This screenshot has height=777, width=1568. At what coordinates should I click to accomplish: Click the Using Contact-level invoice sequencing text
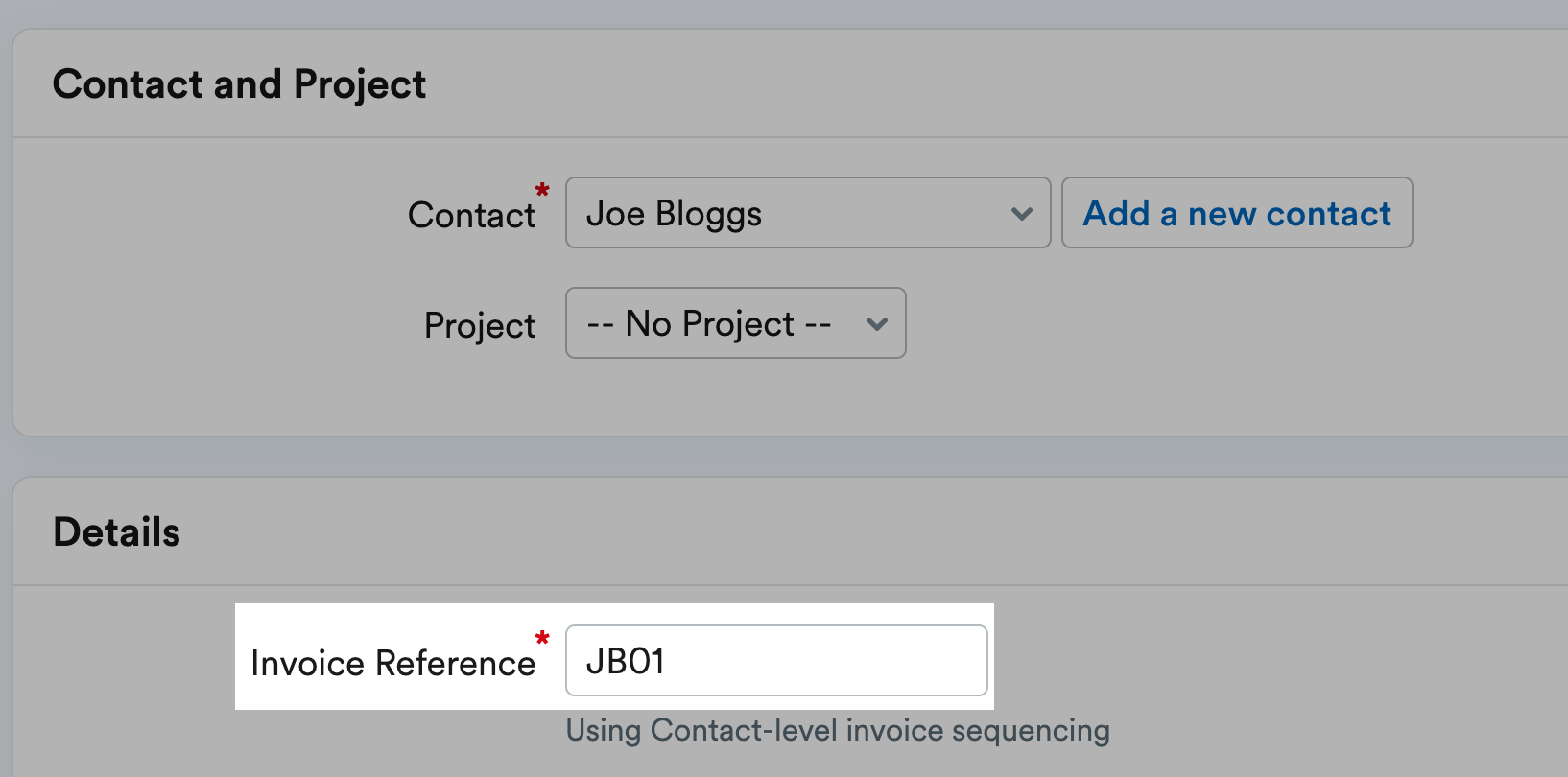[837, 730]
